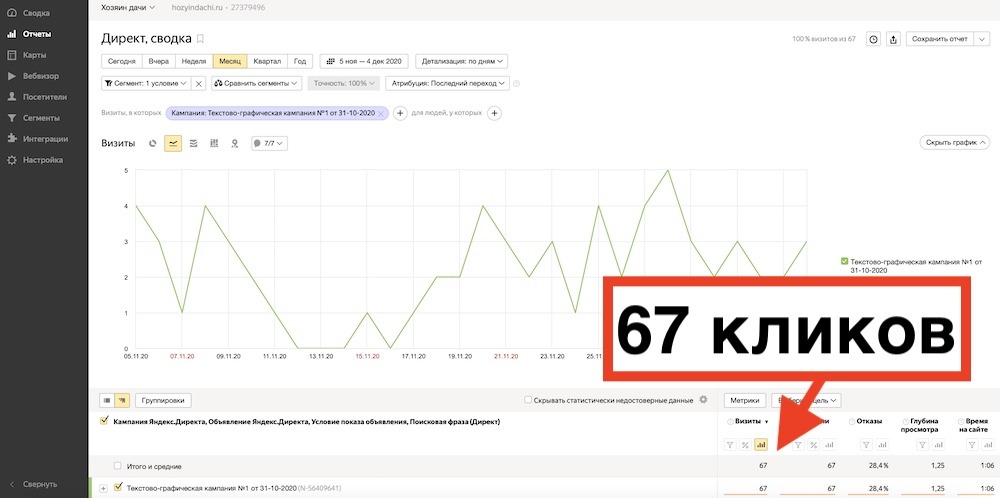Open Интеграции in the sidebar

(x=38, y=139)
